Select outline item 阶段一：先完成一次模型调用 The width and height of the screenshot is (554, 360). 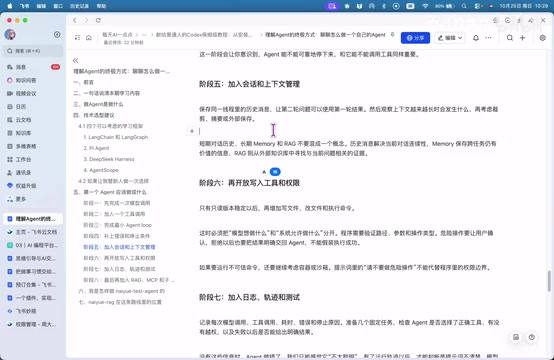[x=117, y=203]
